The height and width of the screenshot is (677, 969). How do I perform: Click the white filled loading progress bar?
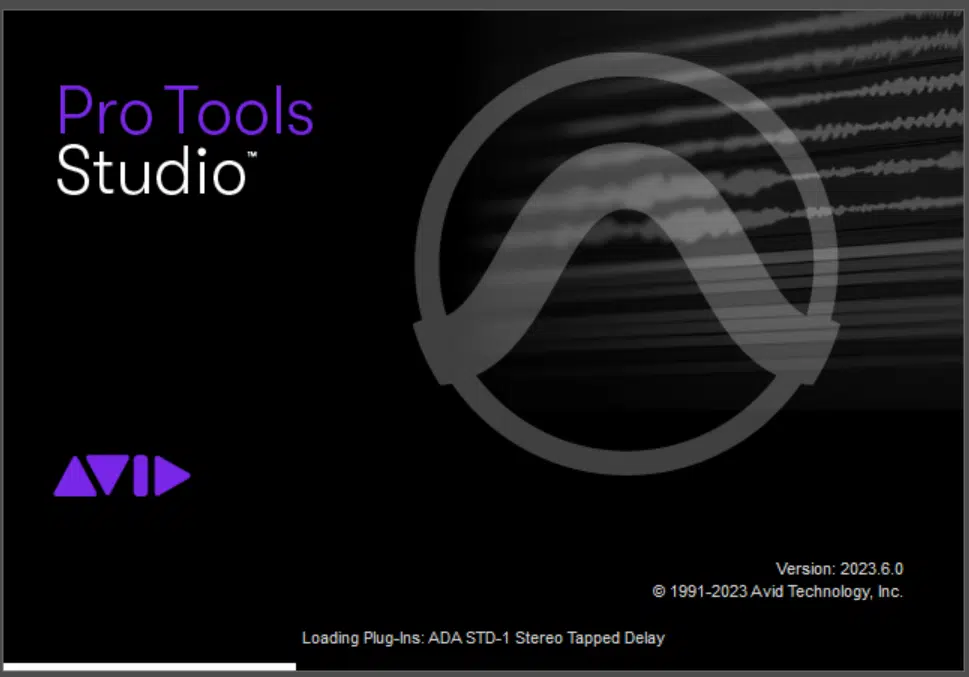150,665
